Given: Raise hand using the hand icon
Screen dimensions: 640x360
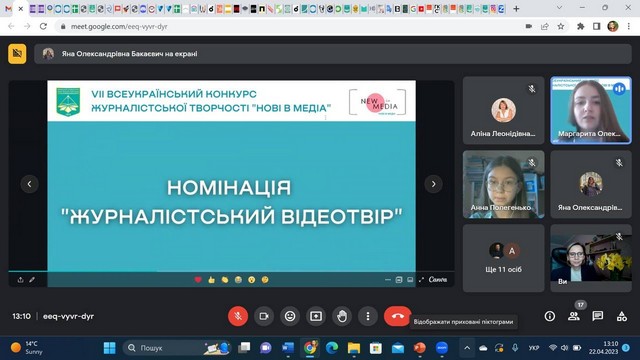Looking at the screenshot, I should [x=342, y=316].
